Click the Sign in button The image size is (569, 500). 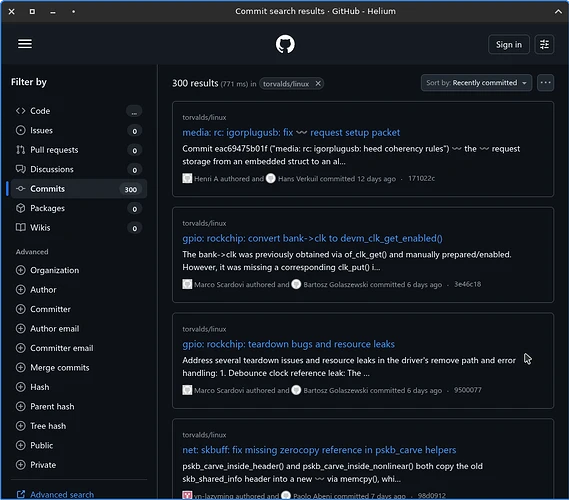click(x=508, y=45)
